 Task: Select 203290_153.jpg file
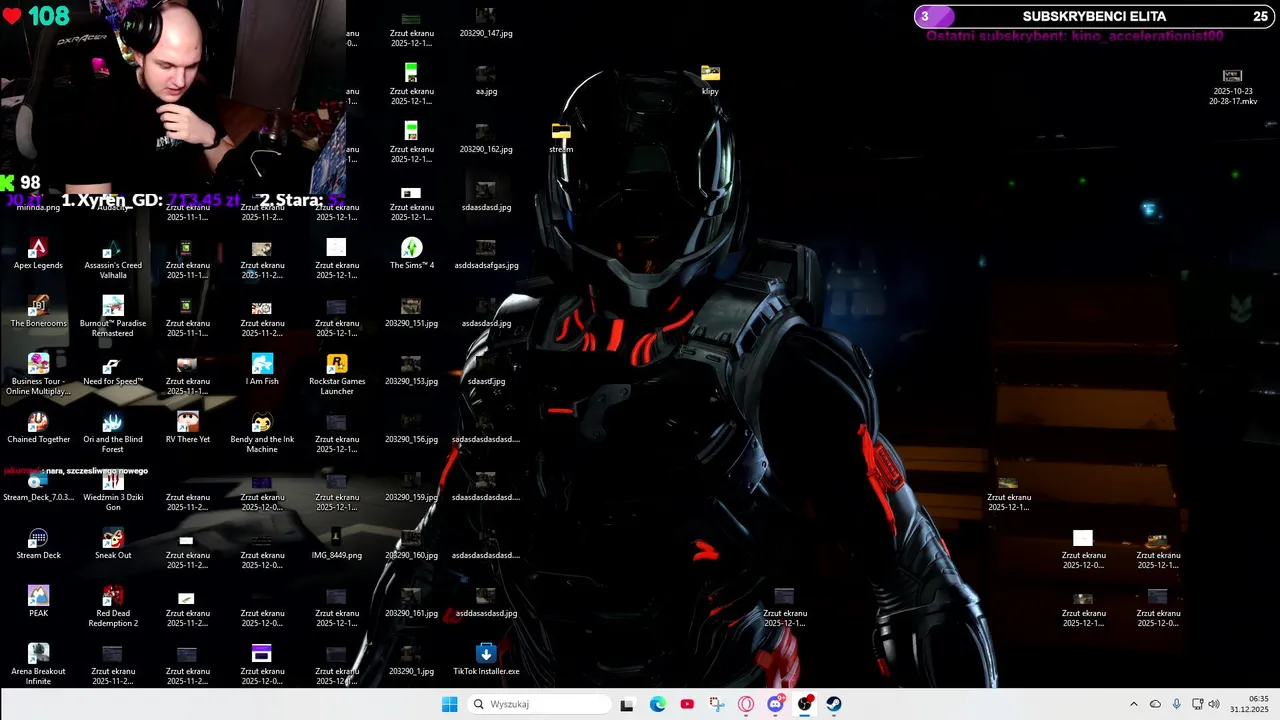point(411,370)
